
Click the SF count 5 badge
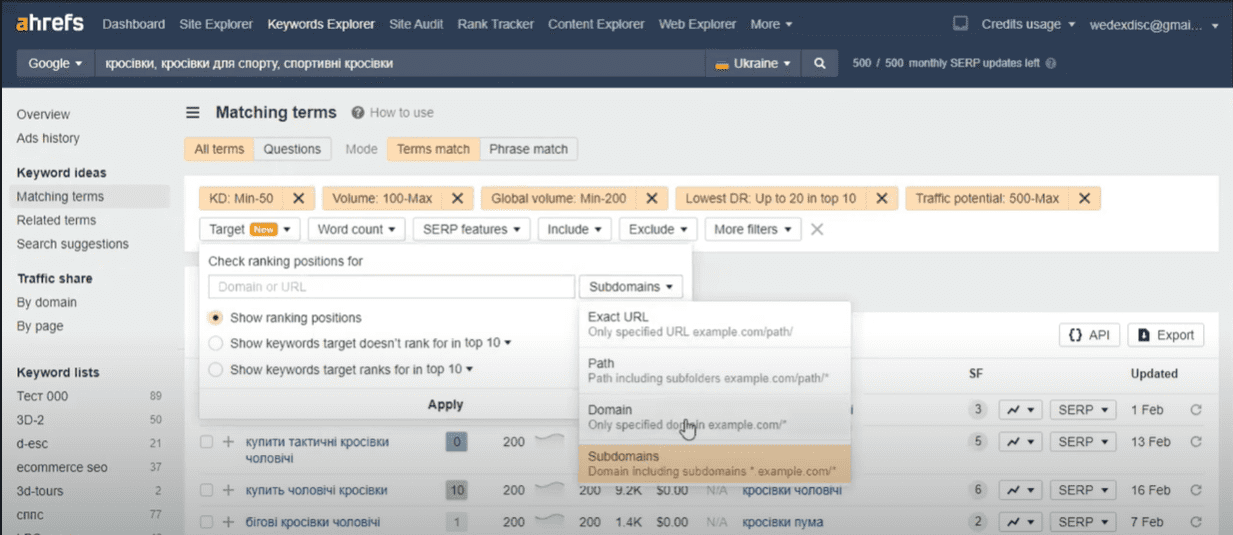pos(976,441)
